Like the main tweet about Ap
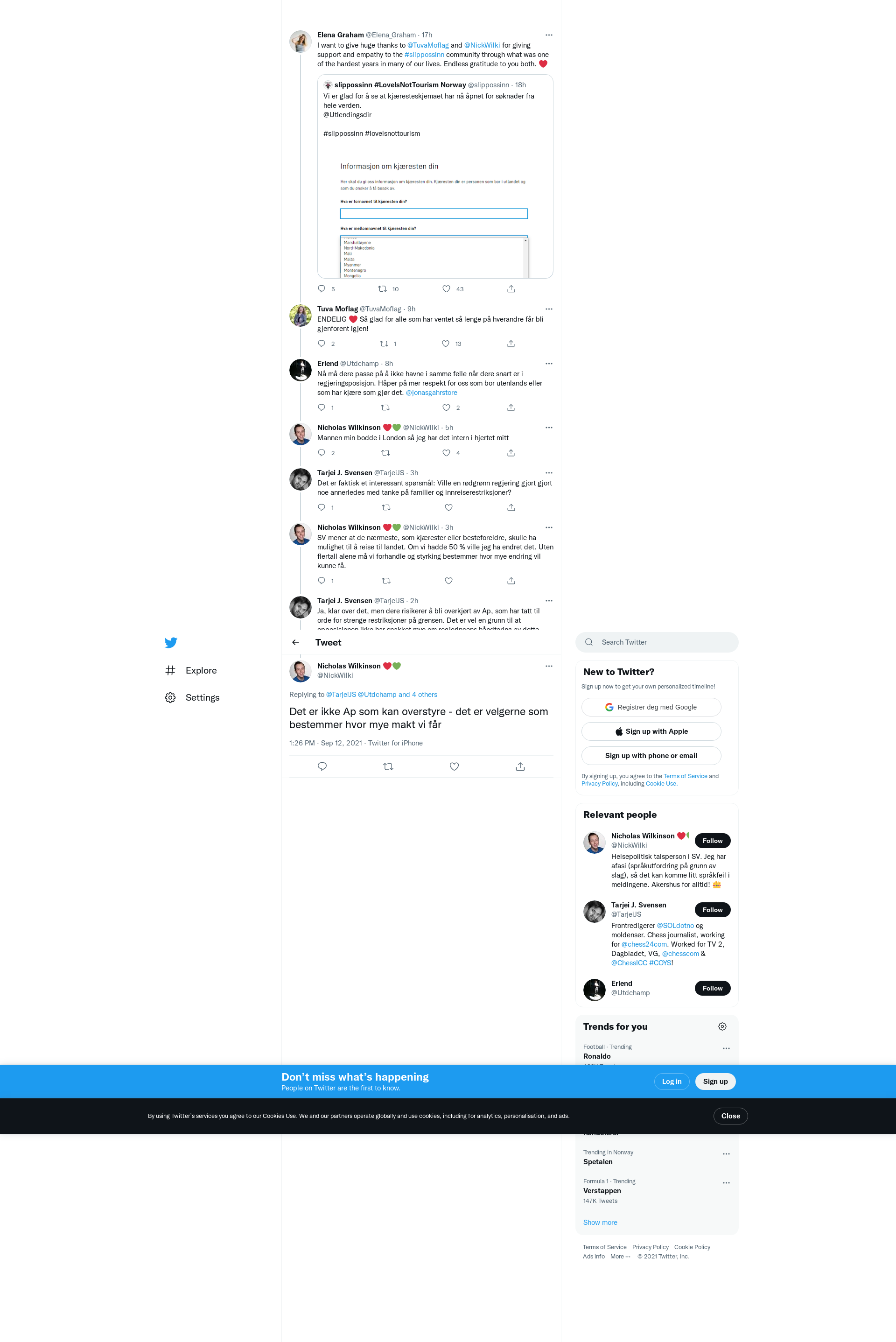This screenshot has height=1342, width=896. click(454, 766)
